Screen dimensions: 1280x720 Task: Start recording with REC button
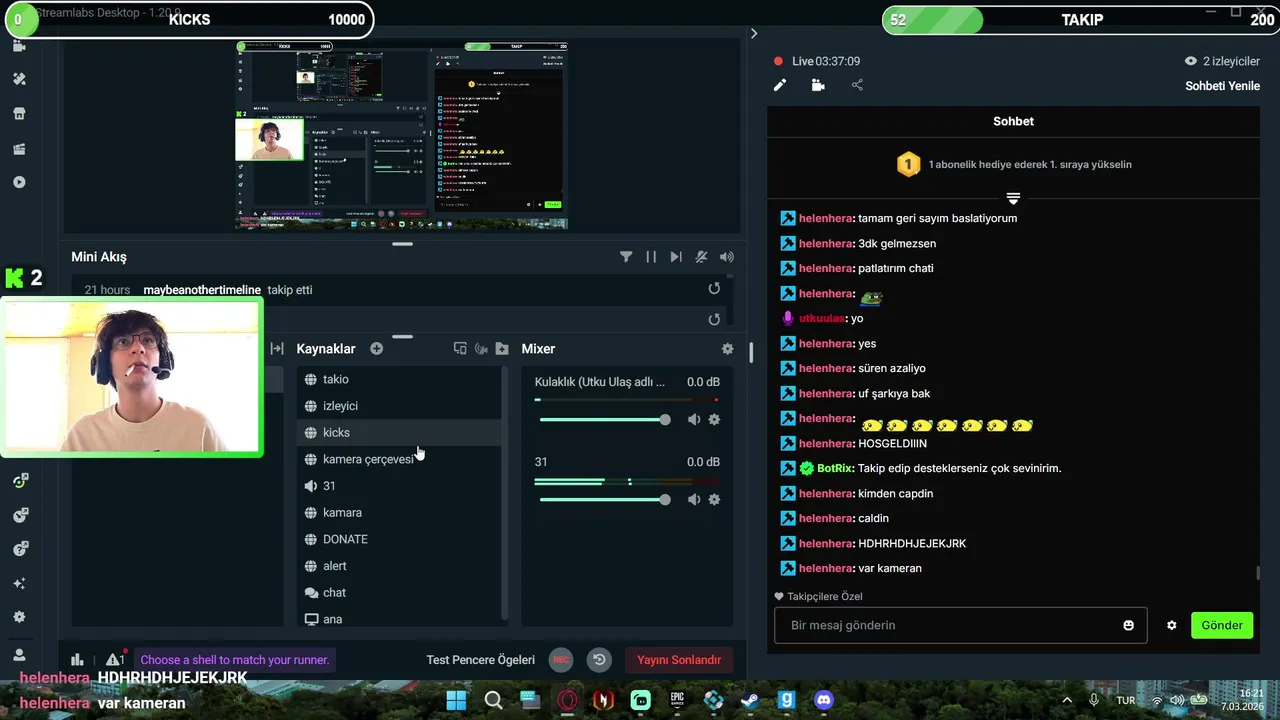coord(561,660)
